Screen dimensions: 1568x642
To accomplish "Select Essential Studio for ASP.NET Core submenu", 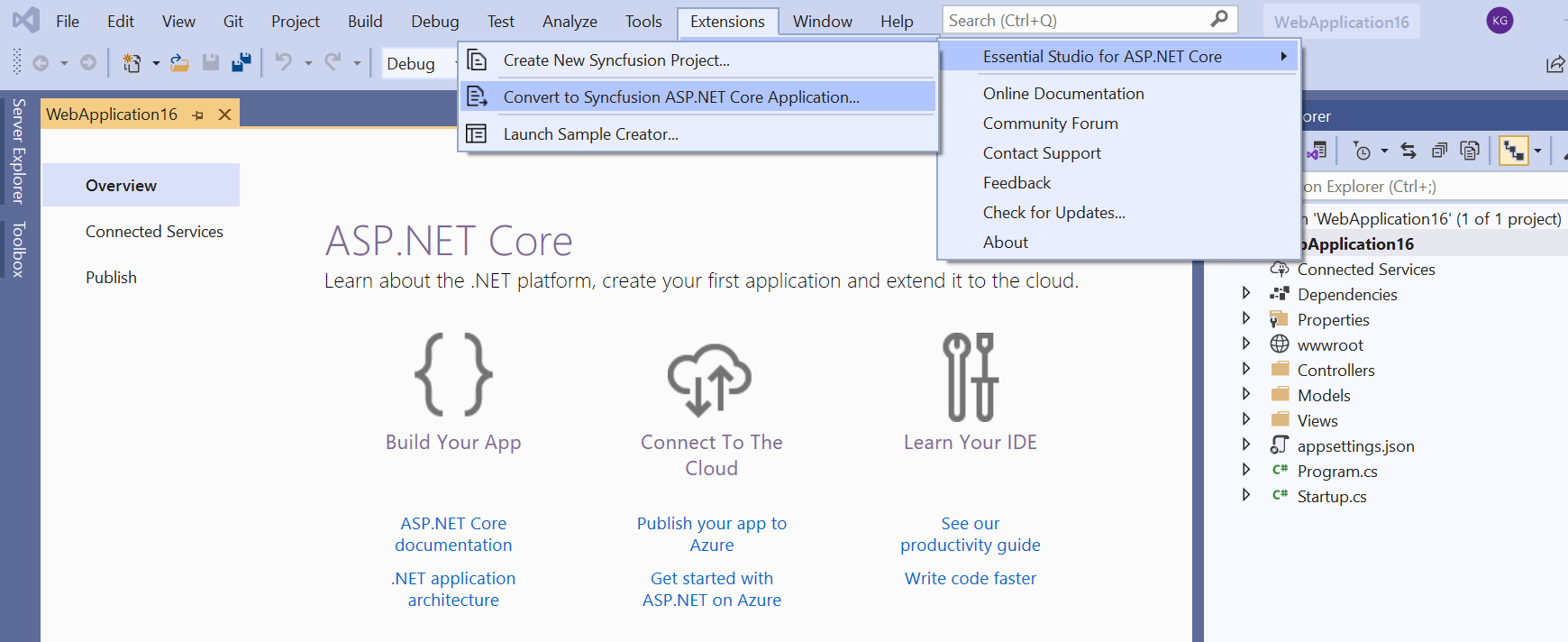I will click(1118, 57).
